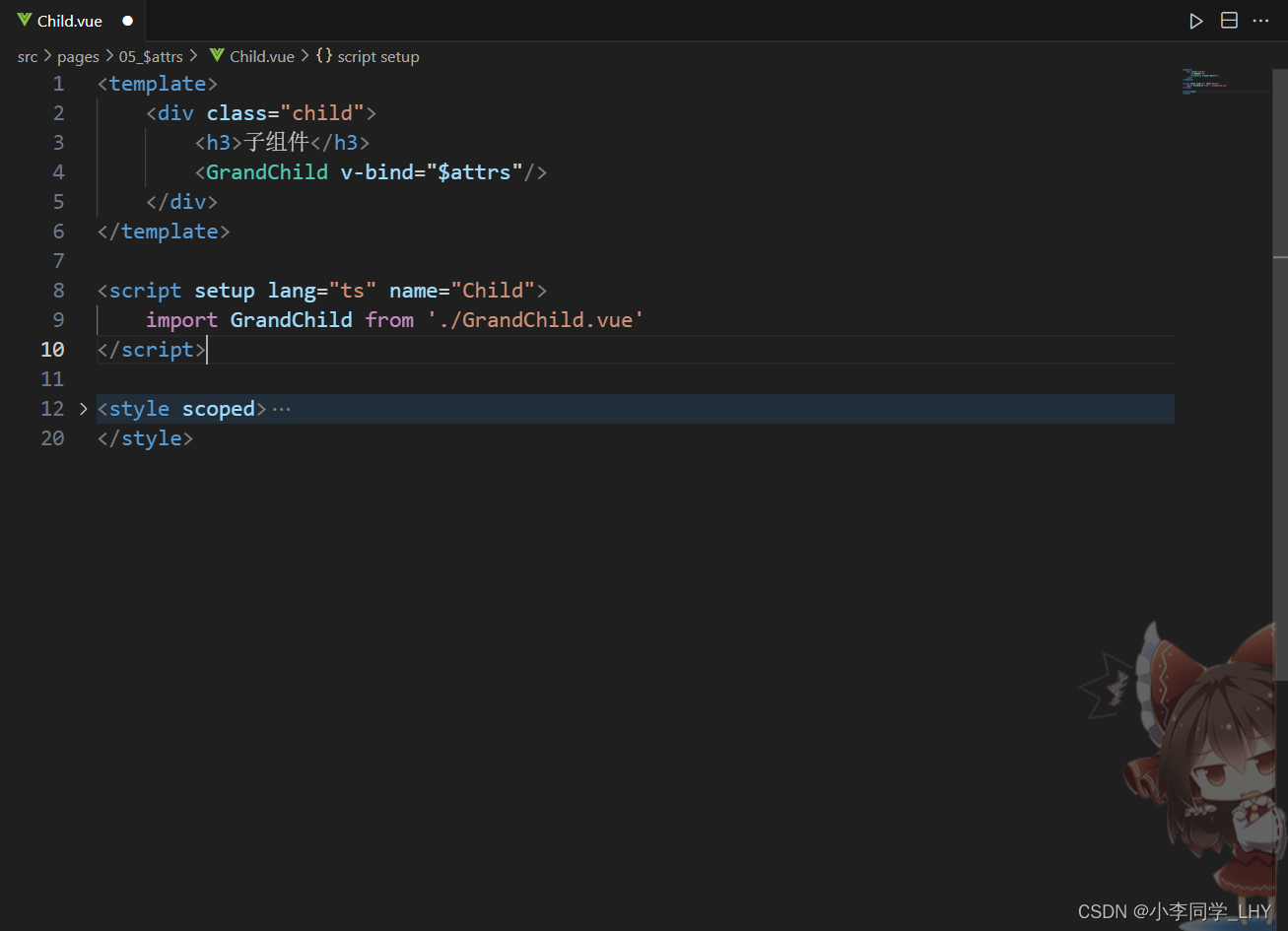Click Child.vue in the breadcrumb path

(261, 57)
